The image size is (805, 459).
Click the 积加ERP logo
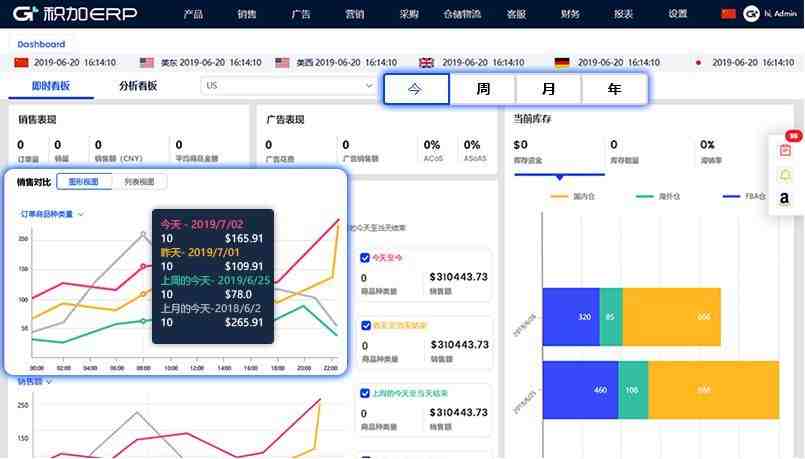pos(69,14)
